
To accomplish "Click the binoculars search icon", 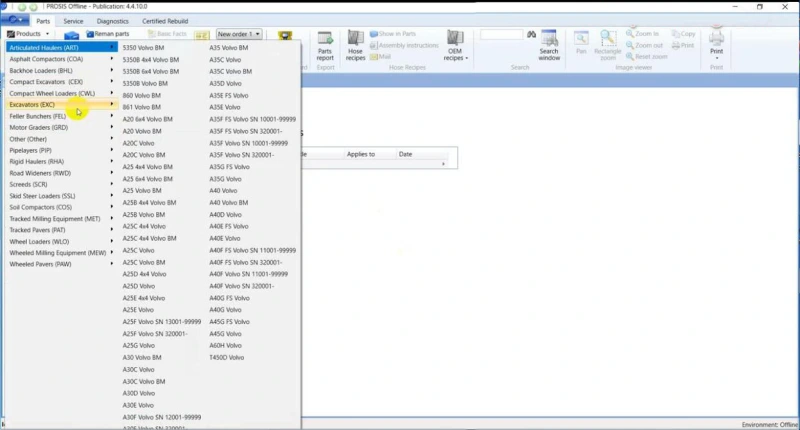I will [532, 34].
